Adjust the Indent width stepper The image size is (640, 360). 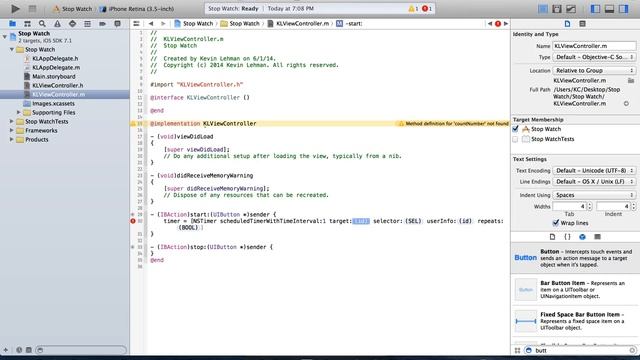(x=633, y=207)
